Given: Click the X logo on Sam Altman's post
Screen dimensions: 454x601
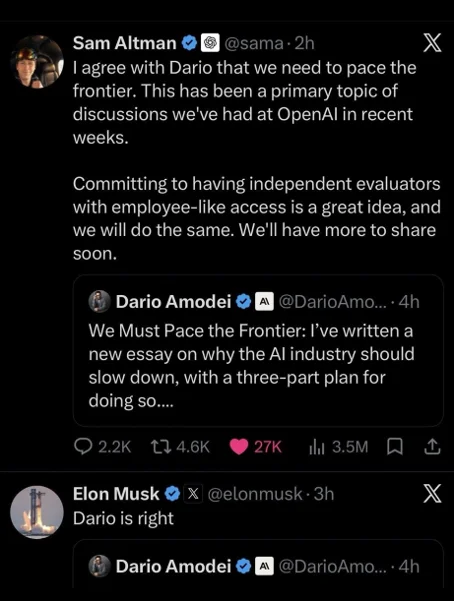Looking at the screenshot, I should (432, 43).
